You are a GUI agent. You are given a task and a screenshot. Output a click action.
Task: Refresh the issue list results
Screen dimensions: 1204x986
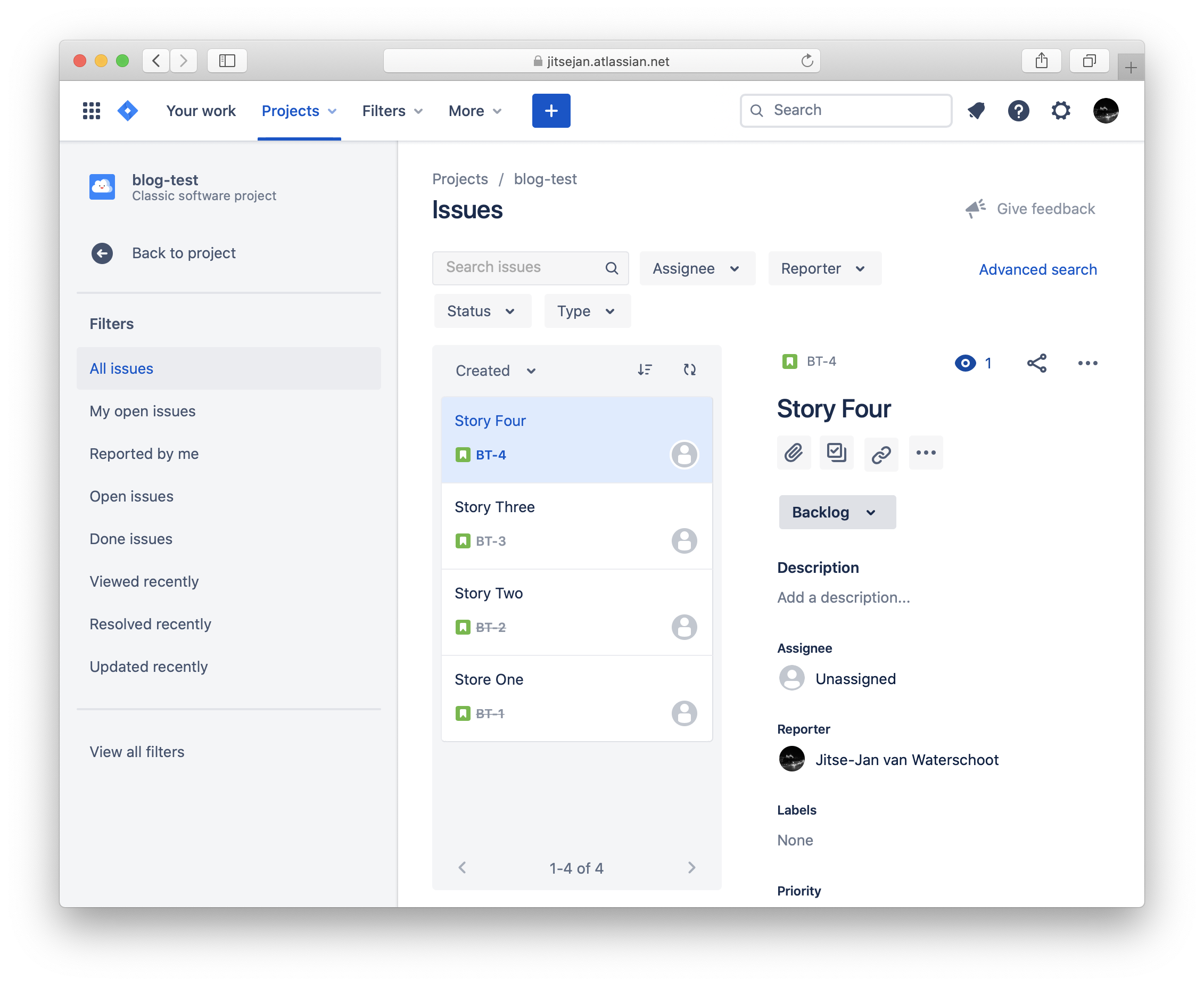click(689, 369)
